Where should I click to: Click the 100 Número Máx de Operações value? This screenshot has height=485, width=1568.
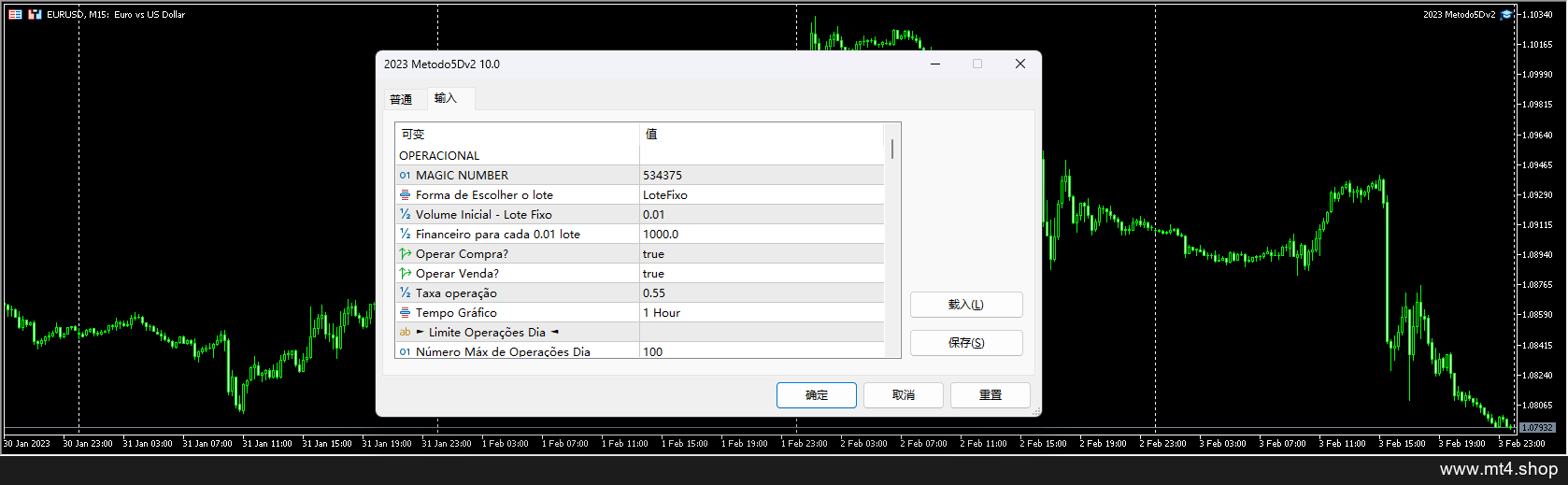pos(762,351)
